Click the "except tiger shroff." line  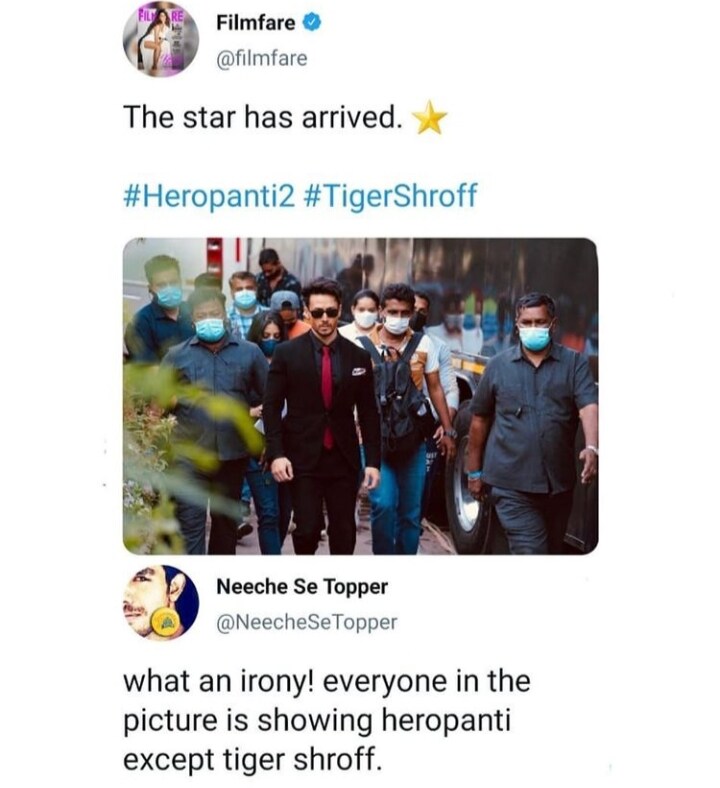[252, 760]
